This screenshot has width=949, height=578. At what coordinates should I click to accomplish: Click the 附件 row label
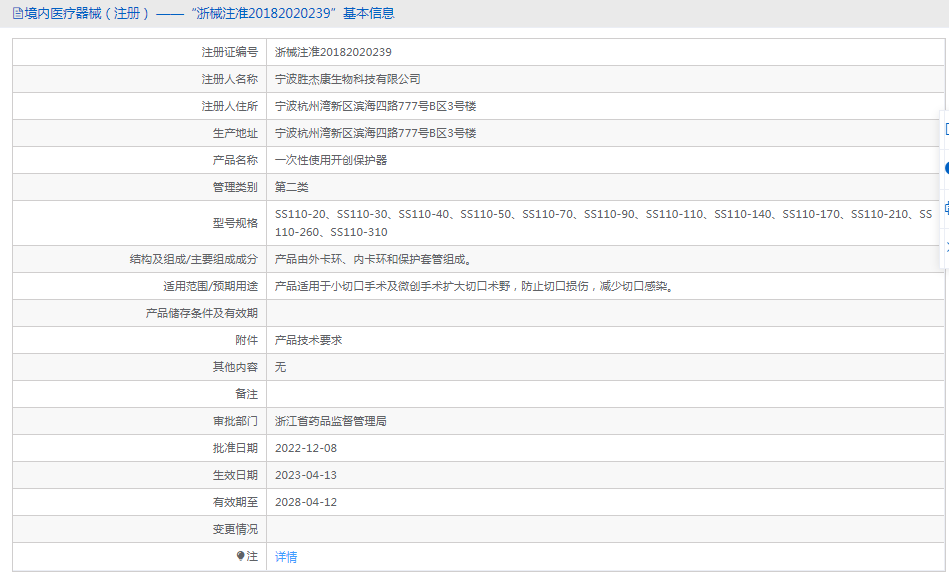tap(246, 340)
